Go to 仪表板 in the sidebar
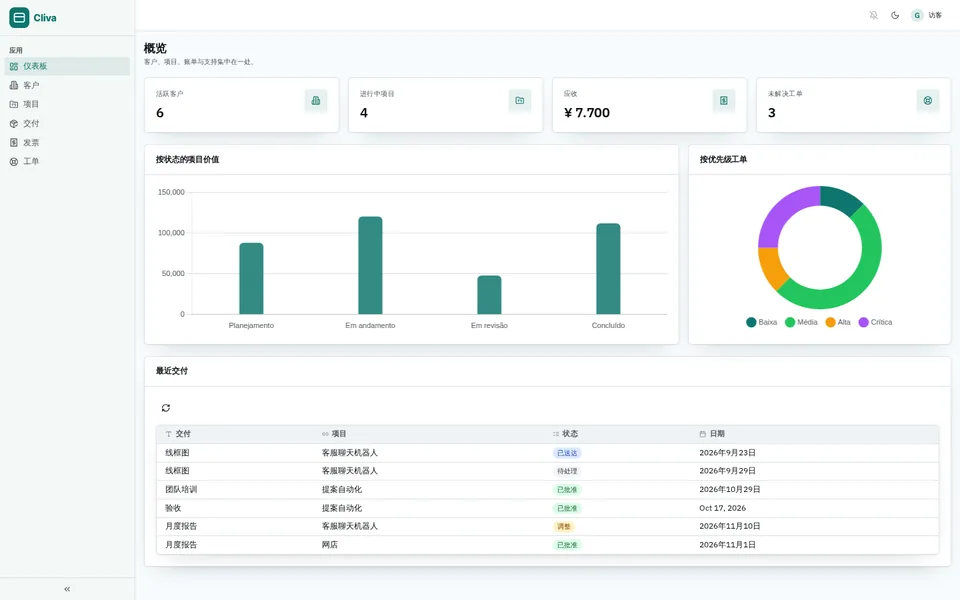 point(67,66)
